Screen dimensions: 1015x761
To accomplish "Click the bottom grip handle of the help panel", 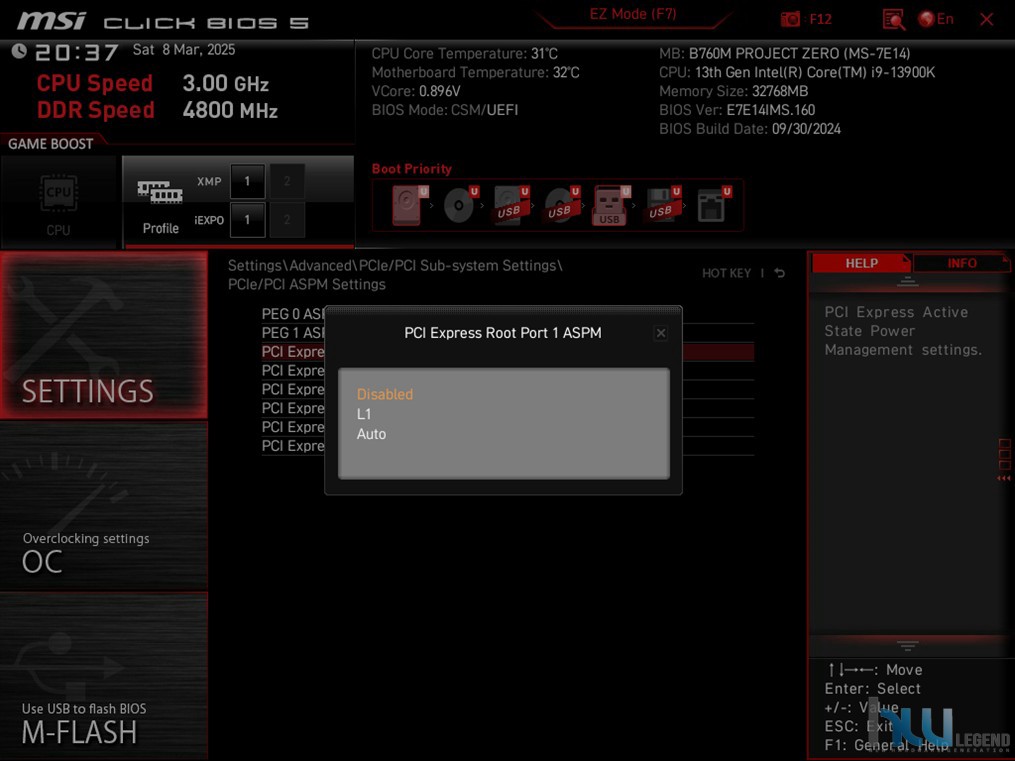I will click(908, 645).
